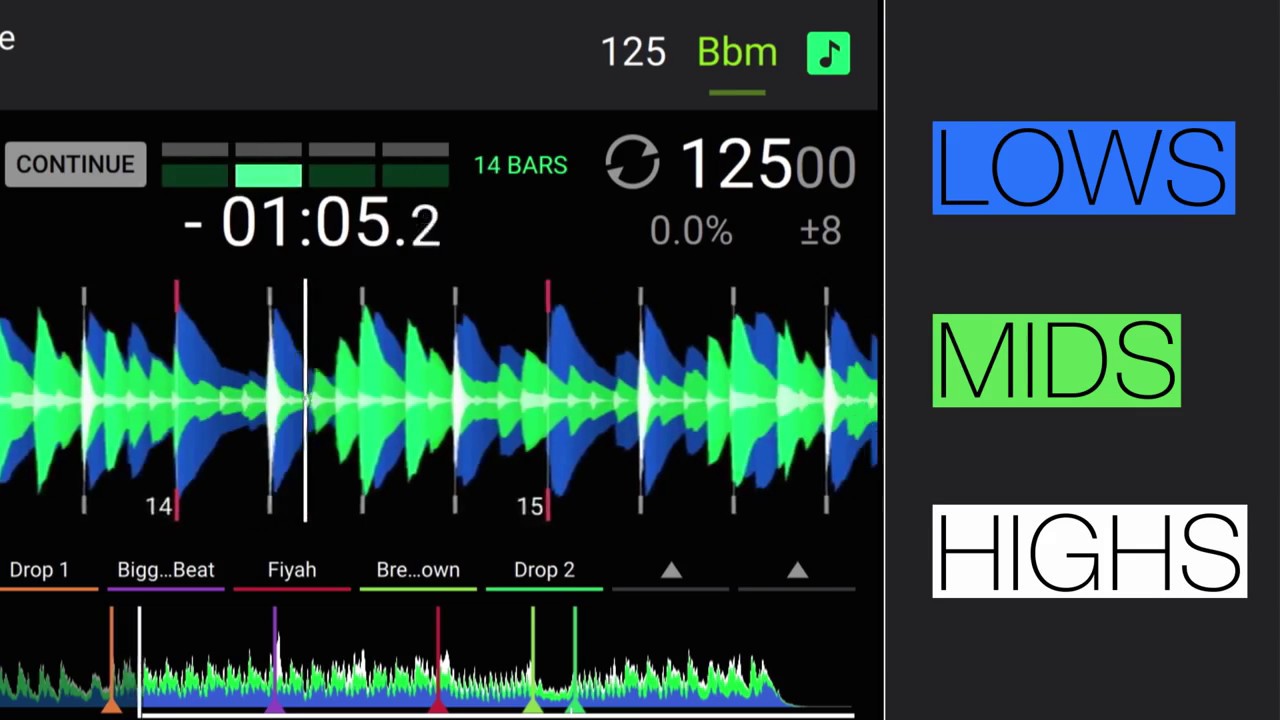Click the 125 BPM value in header
This screenshot has height=720, width=1280.
click(633, 53)
